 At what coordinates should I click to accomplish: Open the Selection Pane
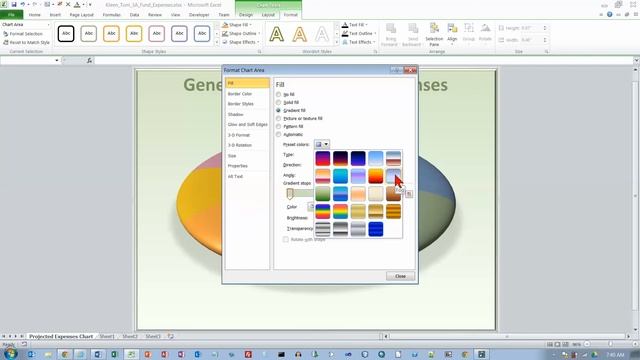click(434, 34)
